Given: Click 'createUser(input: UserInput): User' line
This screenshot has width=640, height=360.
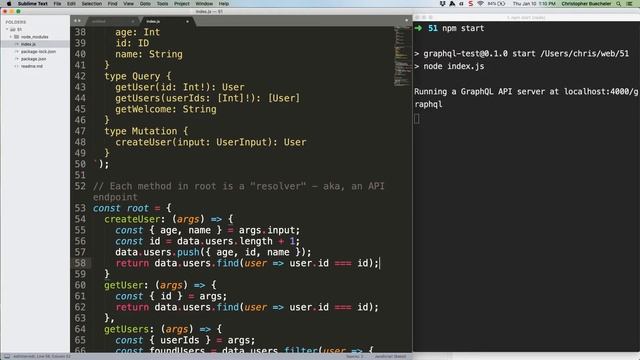Looking at the screenshot, I should (x=211, y=142).
